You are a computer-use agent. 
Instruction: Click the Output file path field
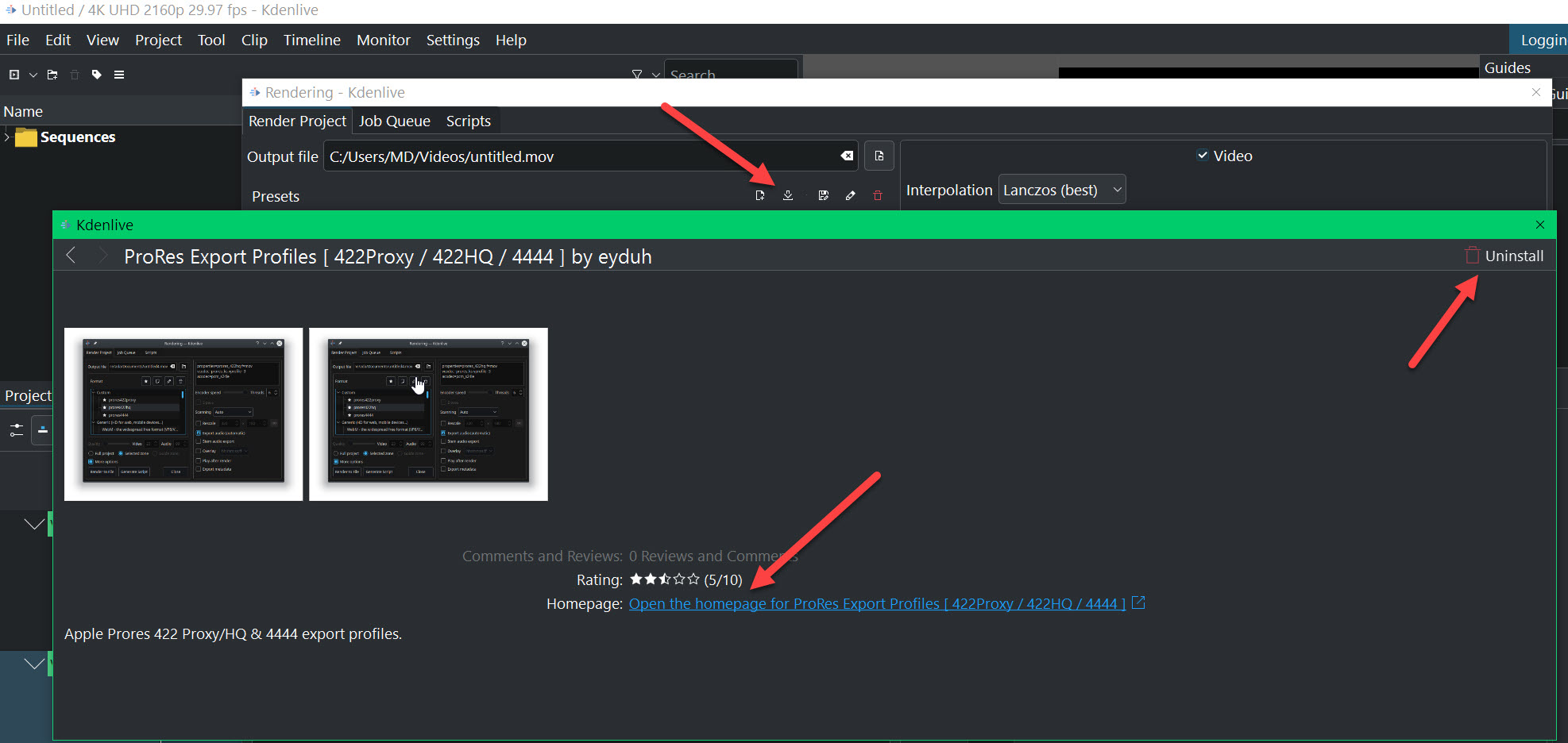[589, 156]
